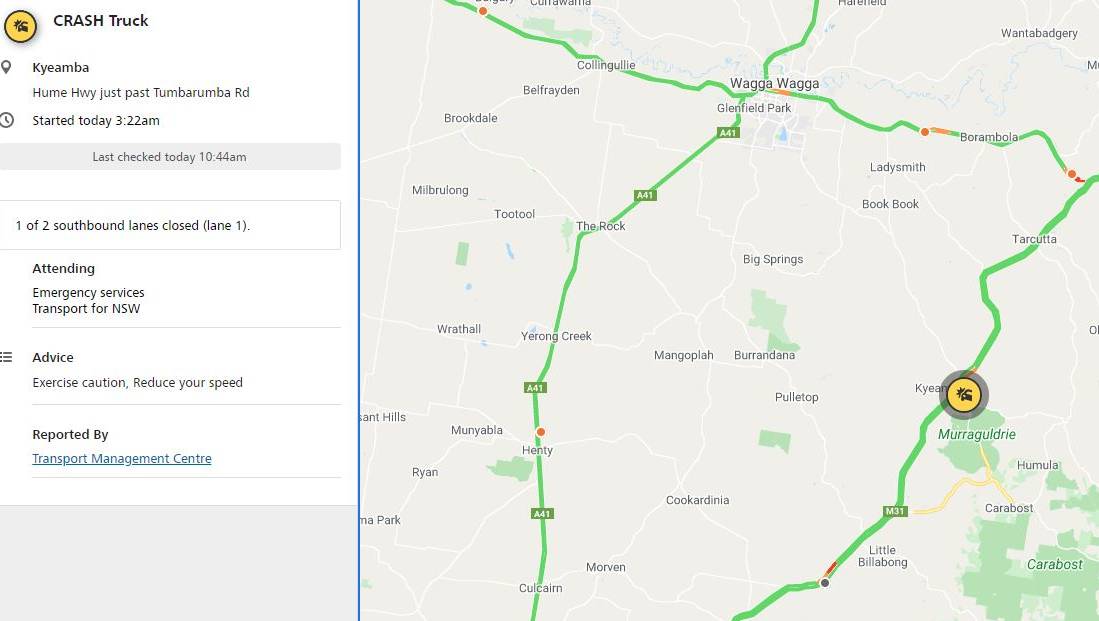Select the grey incident dot near Little Billabong
This screenshot has height=621, width=1099.
(825, 582)
